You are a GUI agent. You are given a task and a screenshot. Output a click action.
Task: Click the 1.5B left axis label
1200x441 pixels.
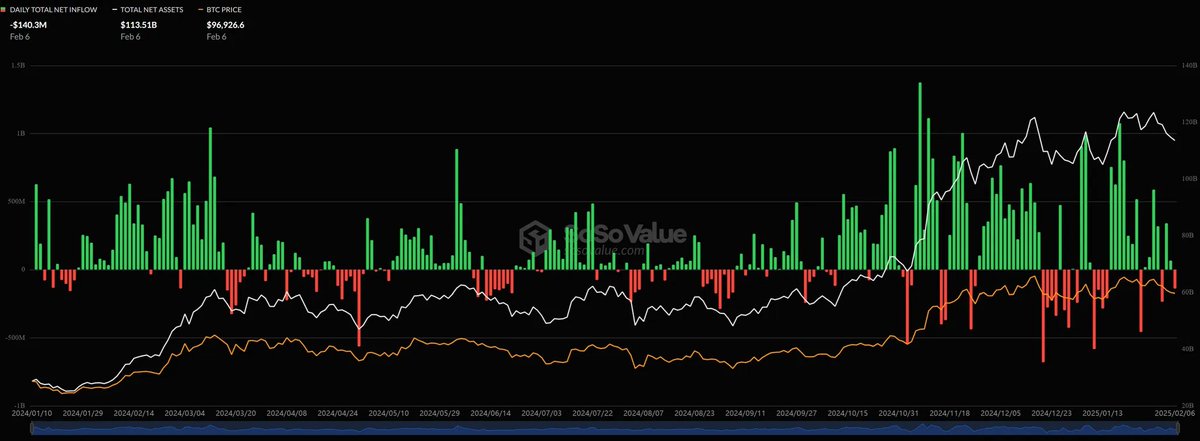coord(19,65)
